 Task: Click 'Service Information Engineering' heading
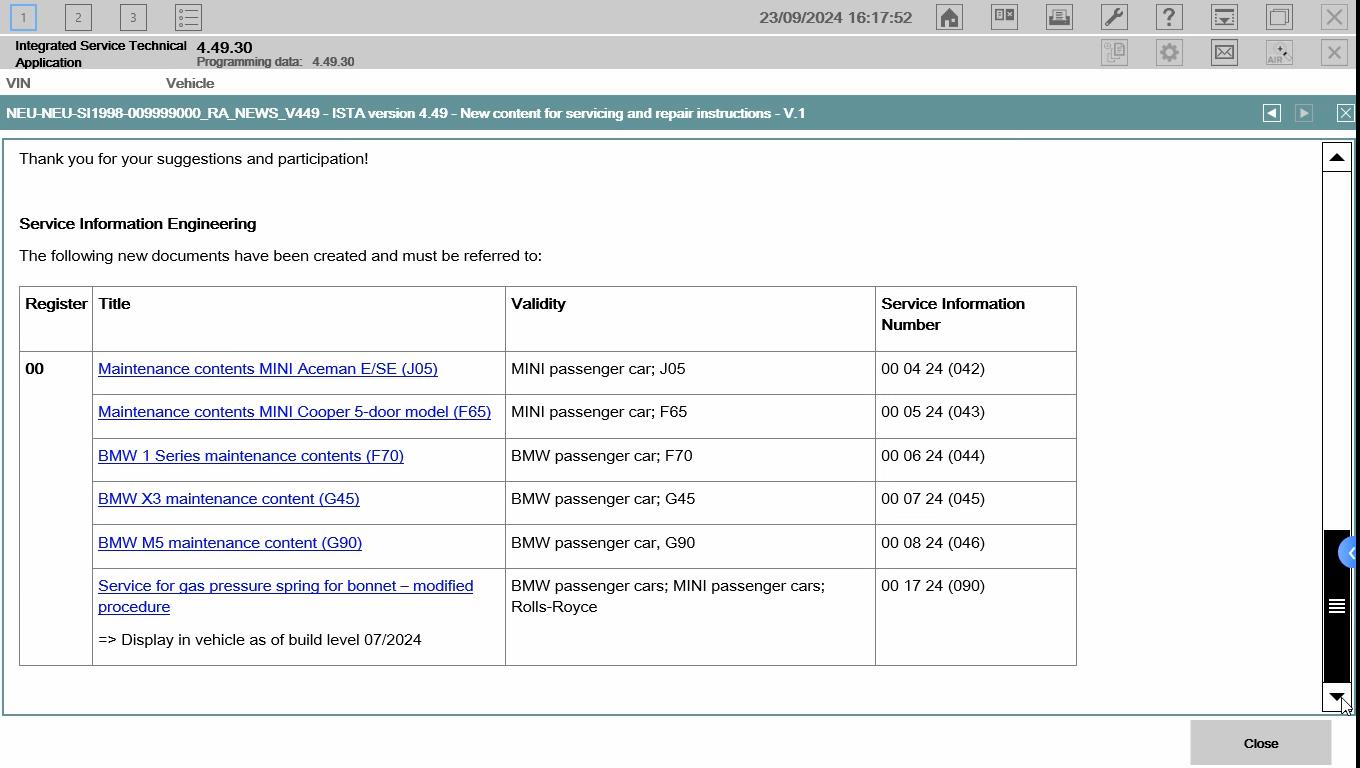point(138,224)
